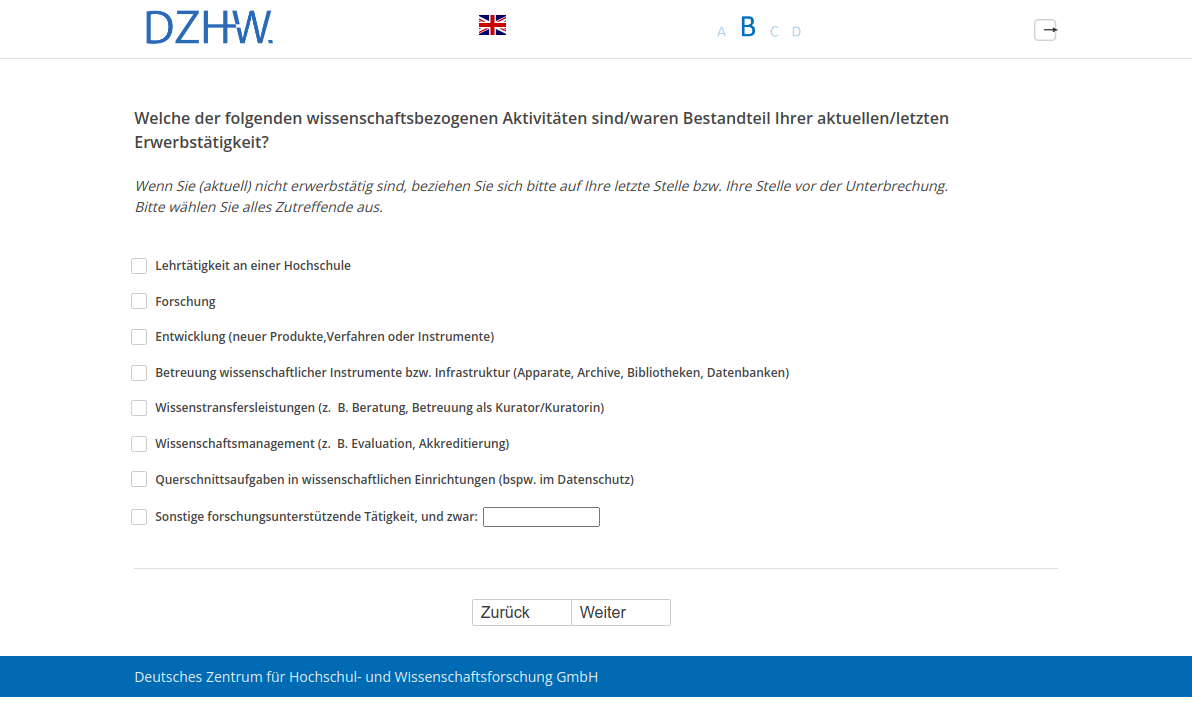Click the 'und zwar' text input field
The width and height of the screenshot is (1192, 706).
(x=541, y=517)
